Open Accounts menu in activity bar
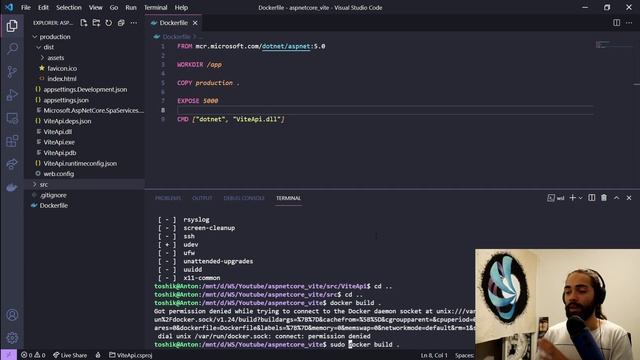 tap(12, 315)
